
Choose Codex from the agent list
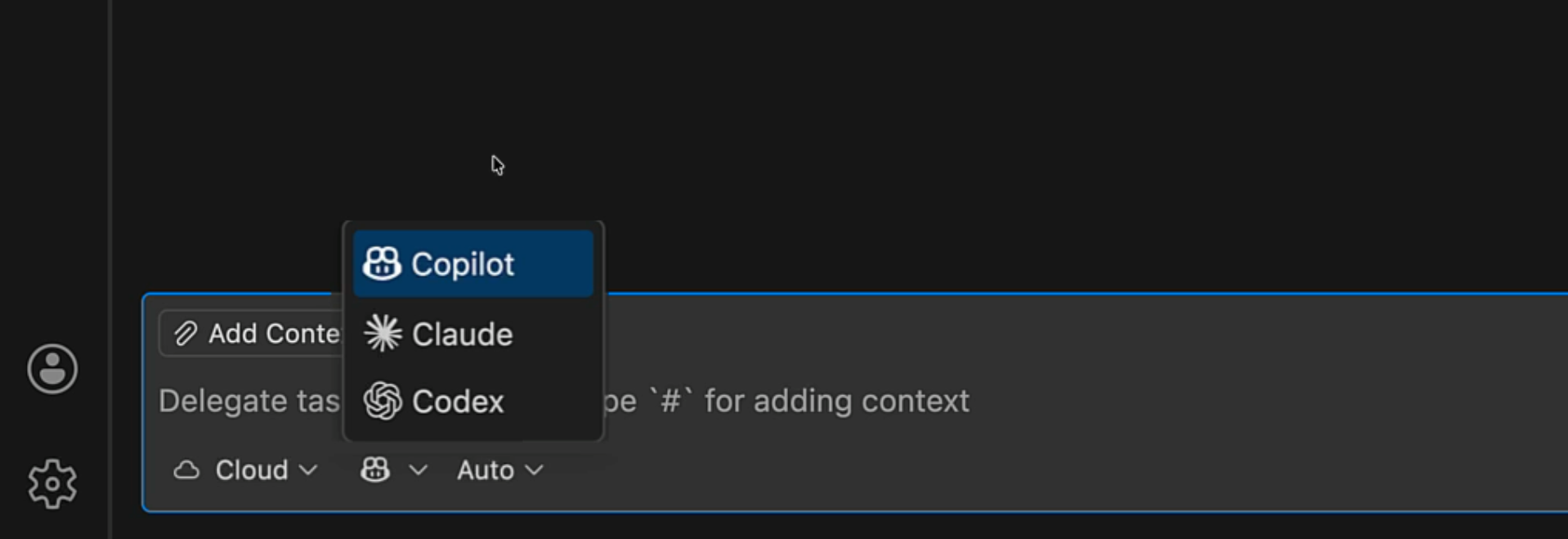point(459,401)
